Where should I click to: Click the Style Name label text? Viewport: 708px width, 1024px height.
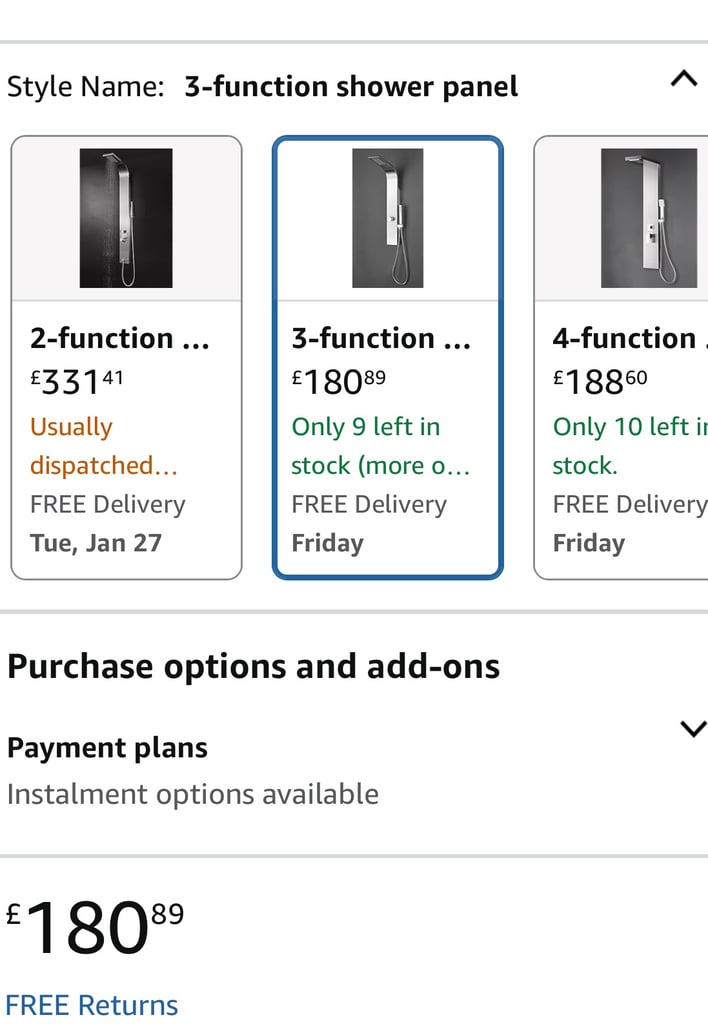[x=86, y=87]
